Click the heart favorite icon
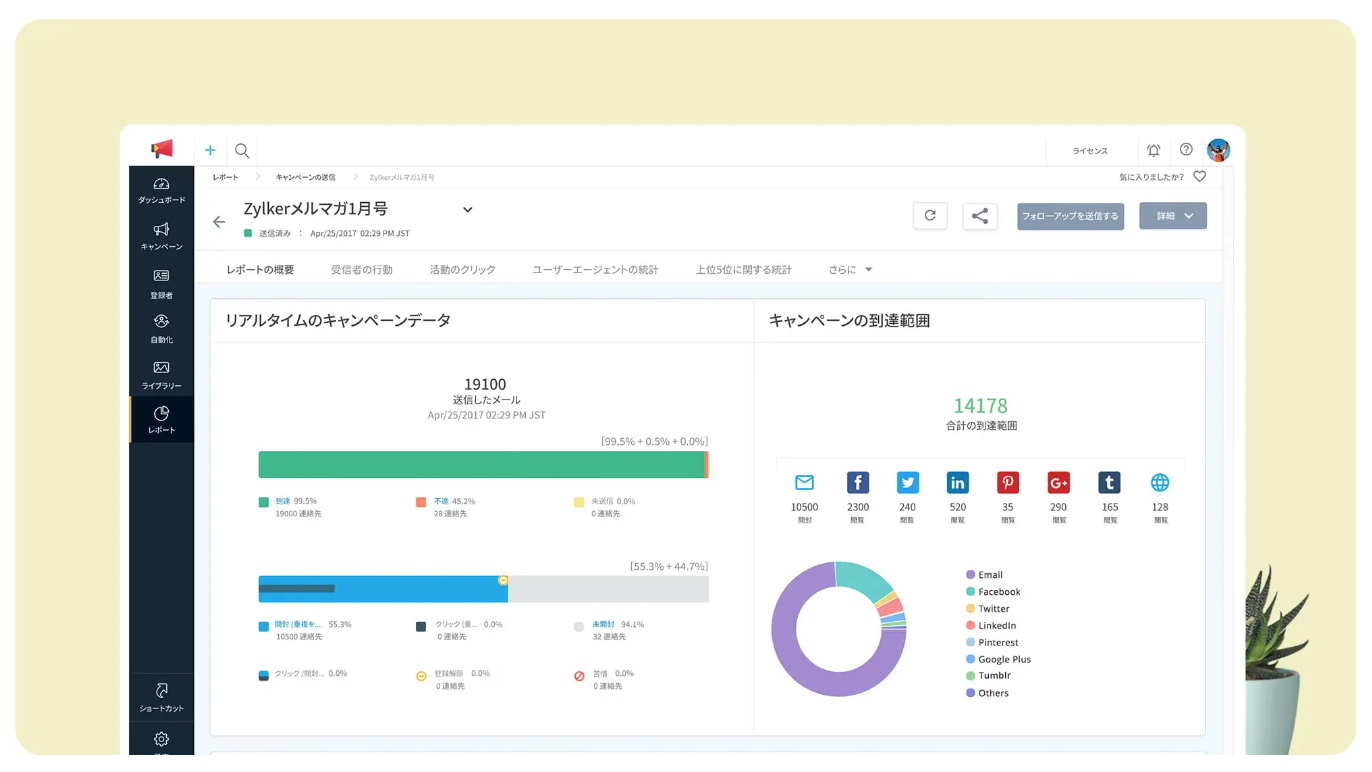 pyautogui.click(x=1200, y=177)
